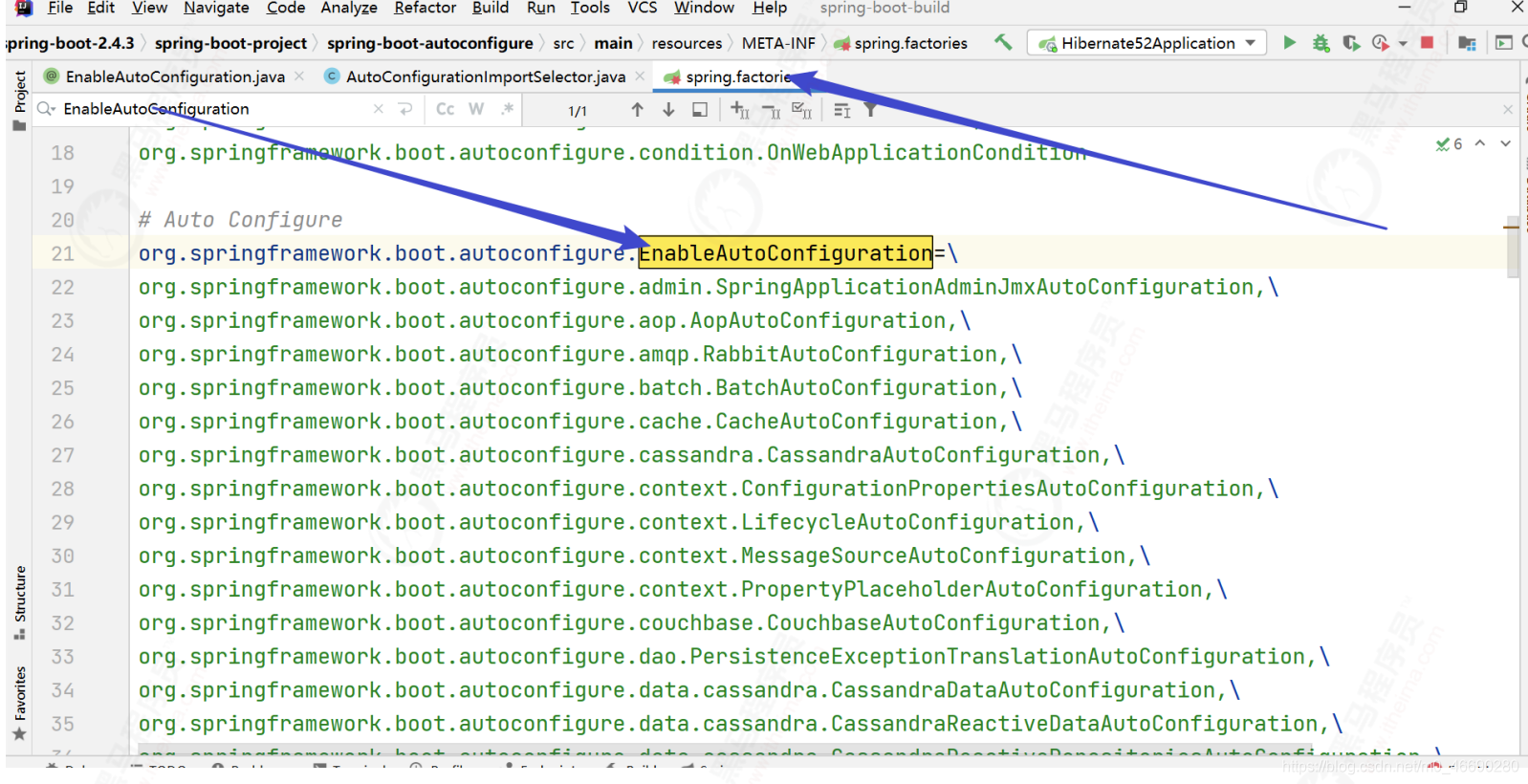The width and height of the screenshot is (1528, 784).
Task: Open the search results in the Find window
Action: coord(700,110)
